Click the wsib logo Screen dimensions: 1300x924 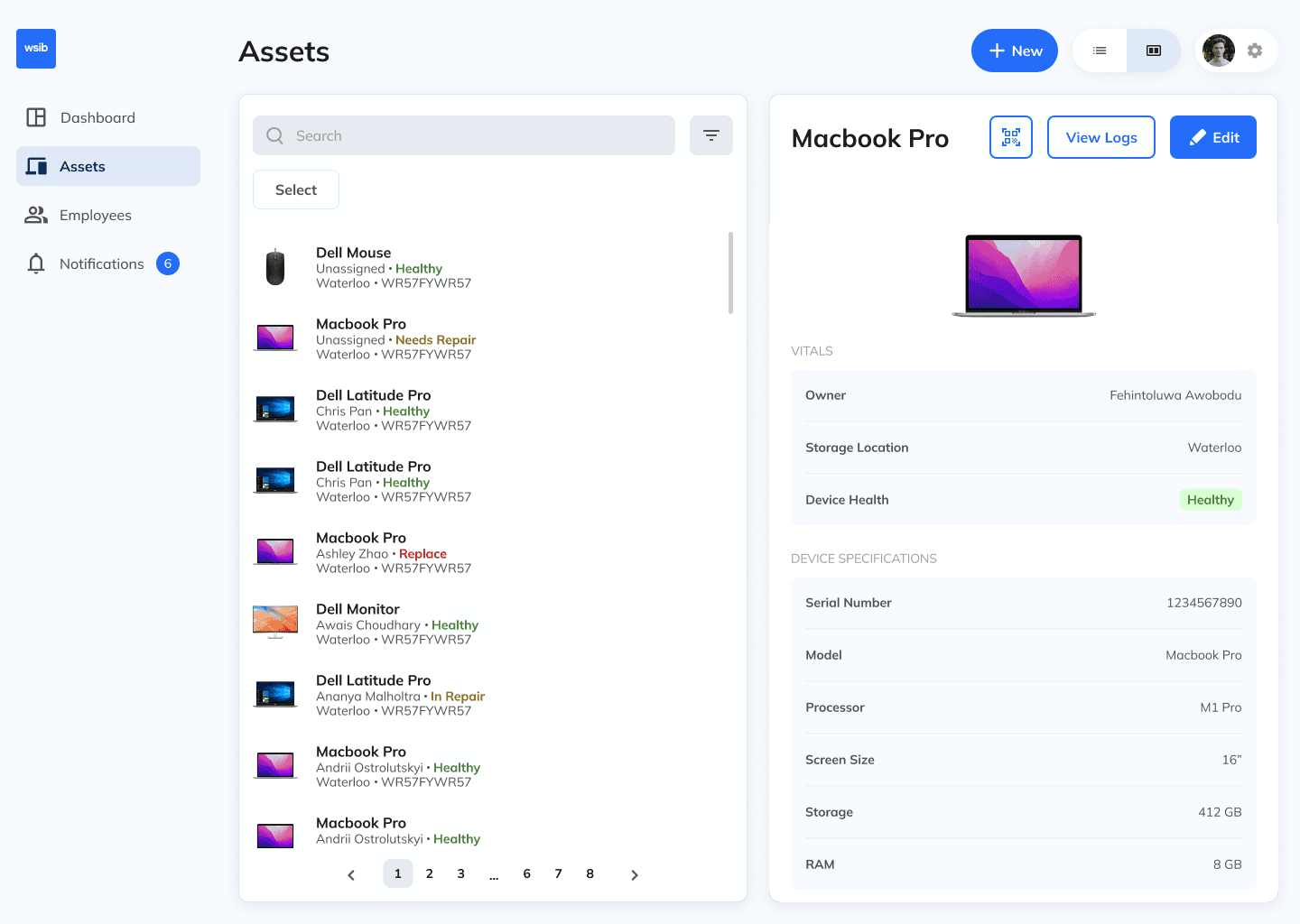point(36,49)
